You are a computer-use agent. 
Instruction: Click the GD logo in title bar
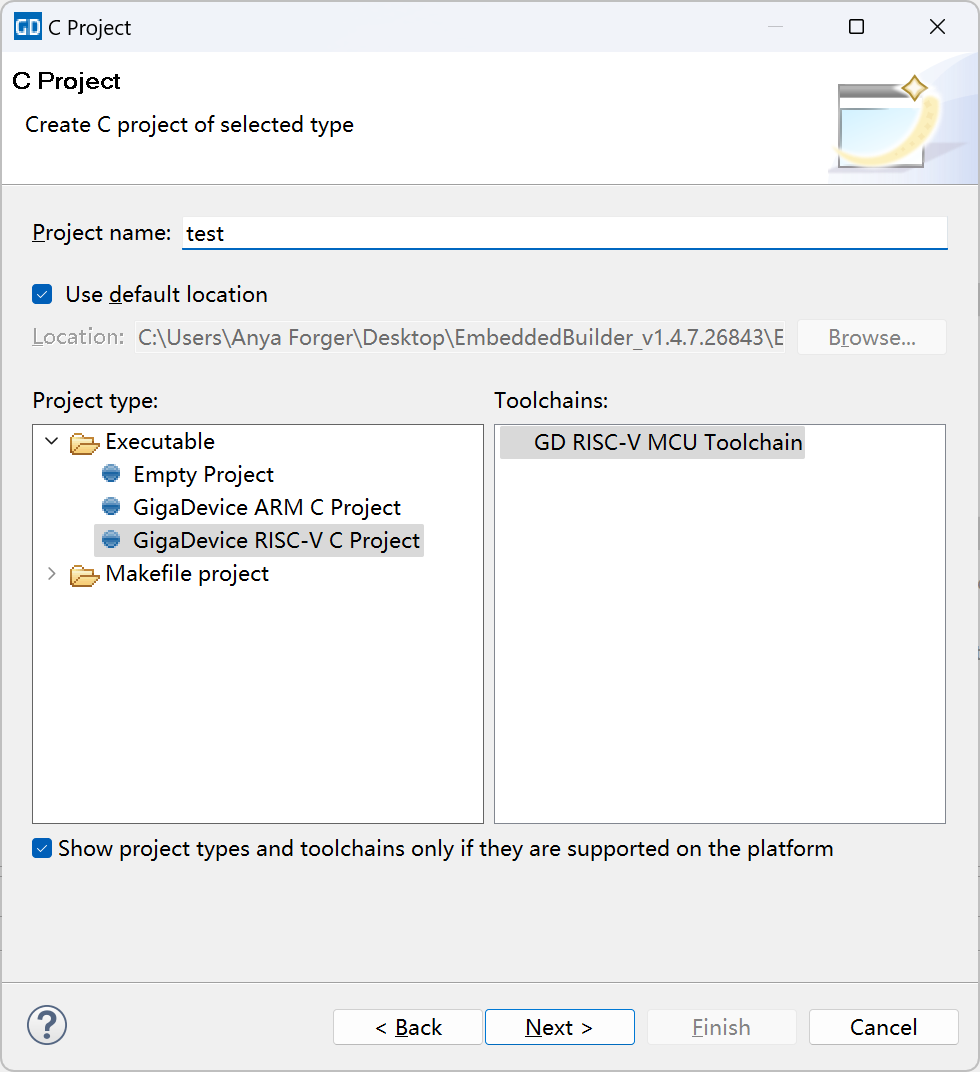coord(27,27)
